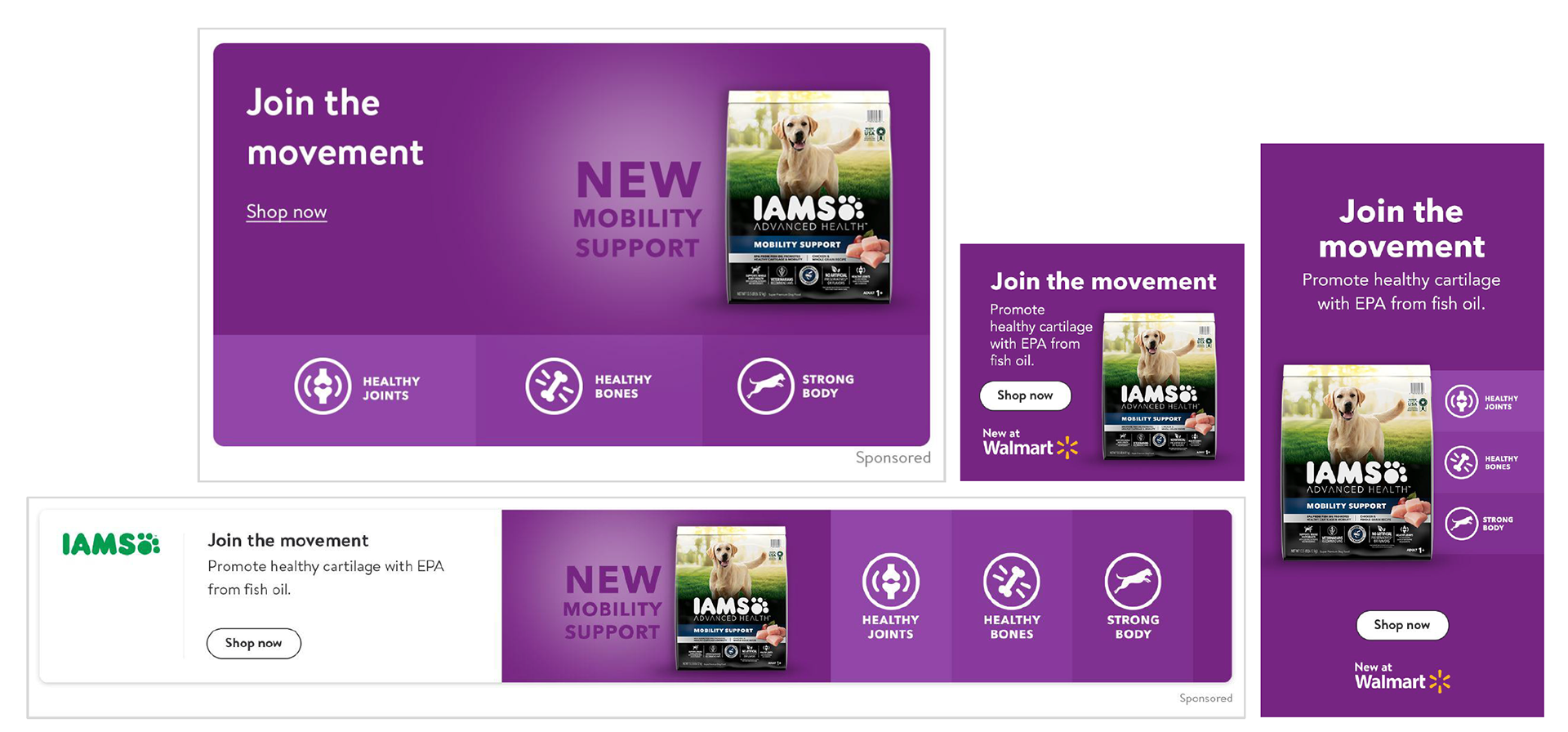Click 'New at Walmart' text in square ad

coord(1018,443)
